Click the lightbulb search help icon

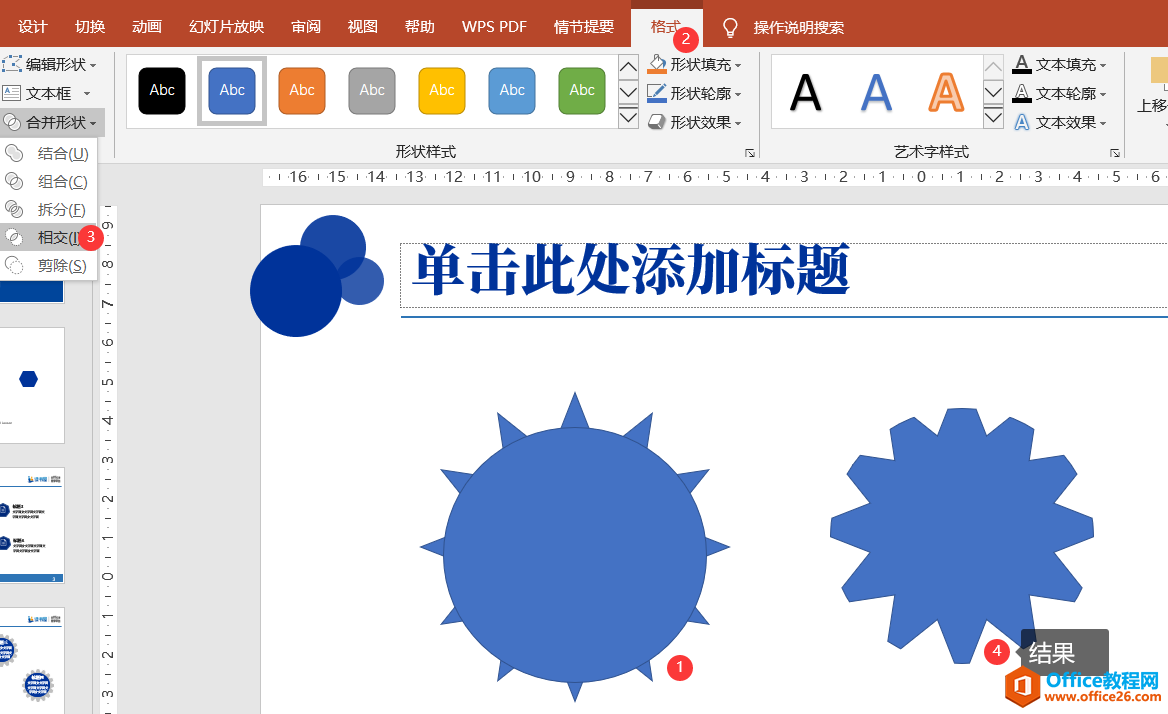click(x=731, y=27)
